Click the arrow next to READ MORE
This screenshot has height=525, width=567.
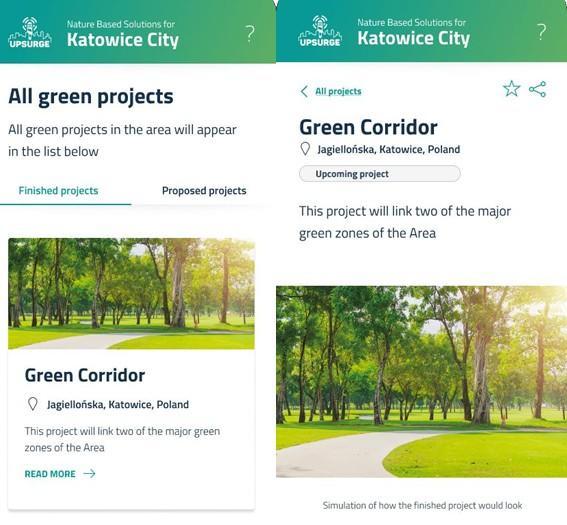coord(89,474)
